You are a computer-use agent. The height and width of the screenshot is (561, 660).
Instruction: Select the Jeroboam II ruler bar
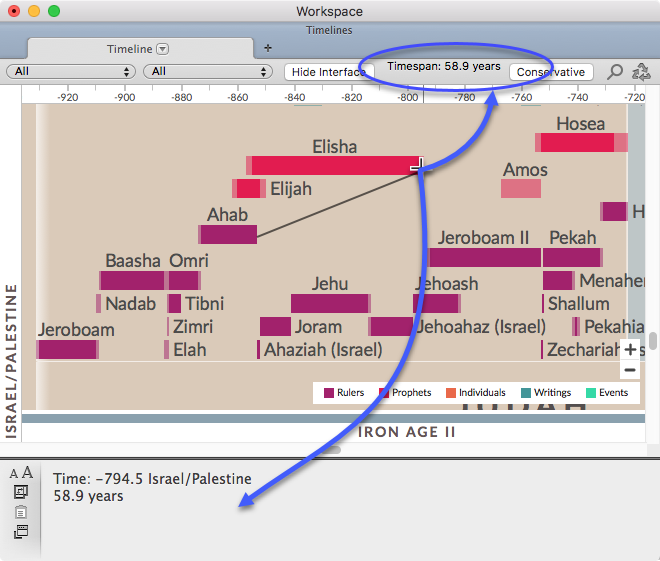484,257
